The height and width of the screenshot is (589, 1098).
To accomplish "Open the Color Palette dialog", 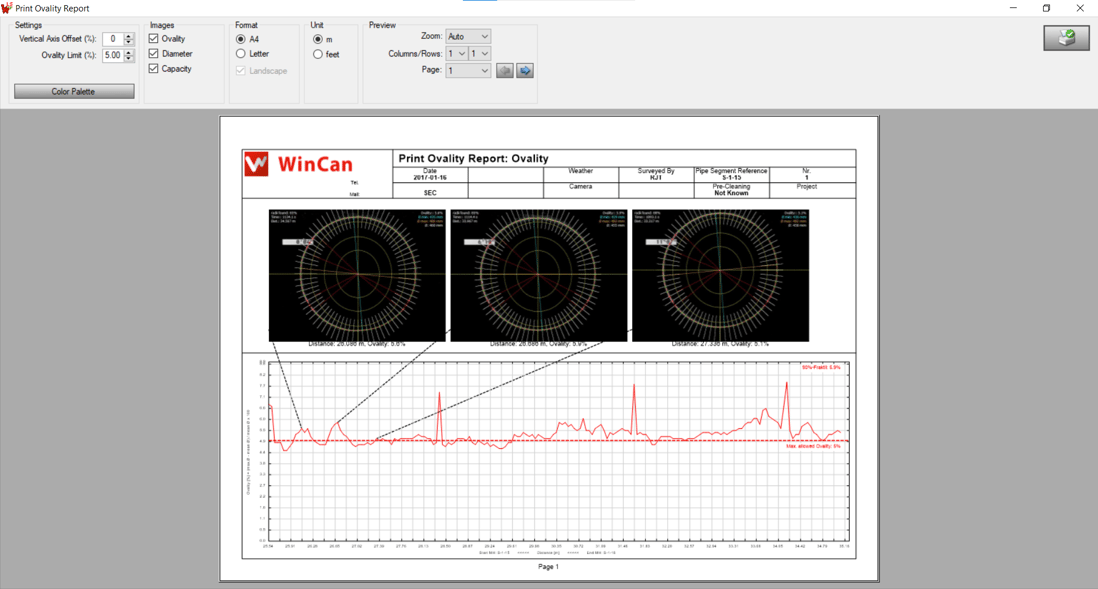I will coord(73,90).
